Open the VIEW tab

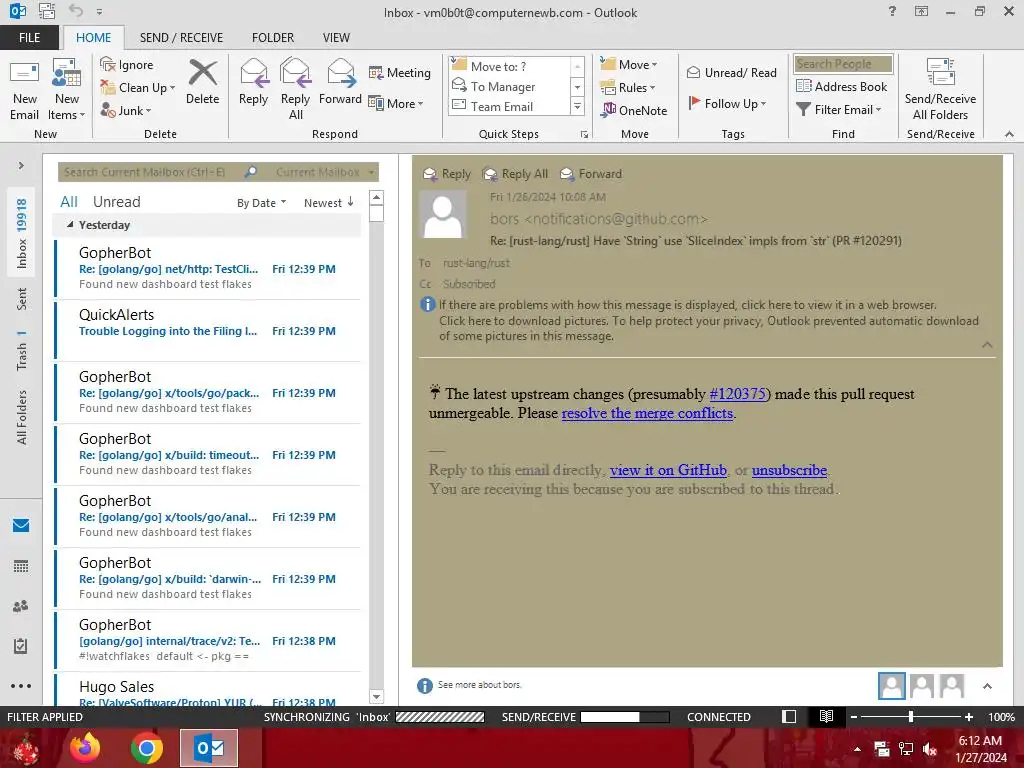pos(336,38)
